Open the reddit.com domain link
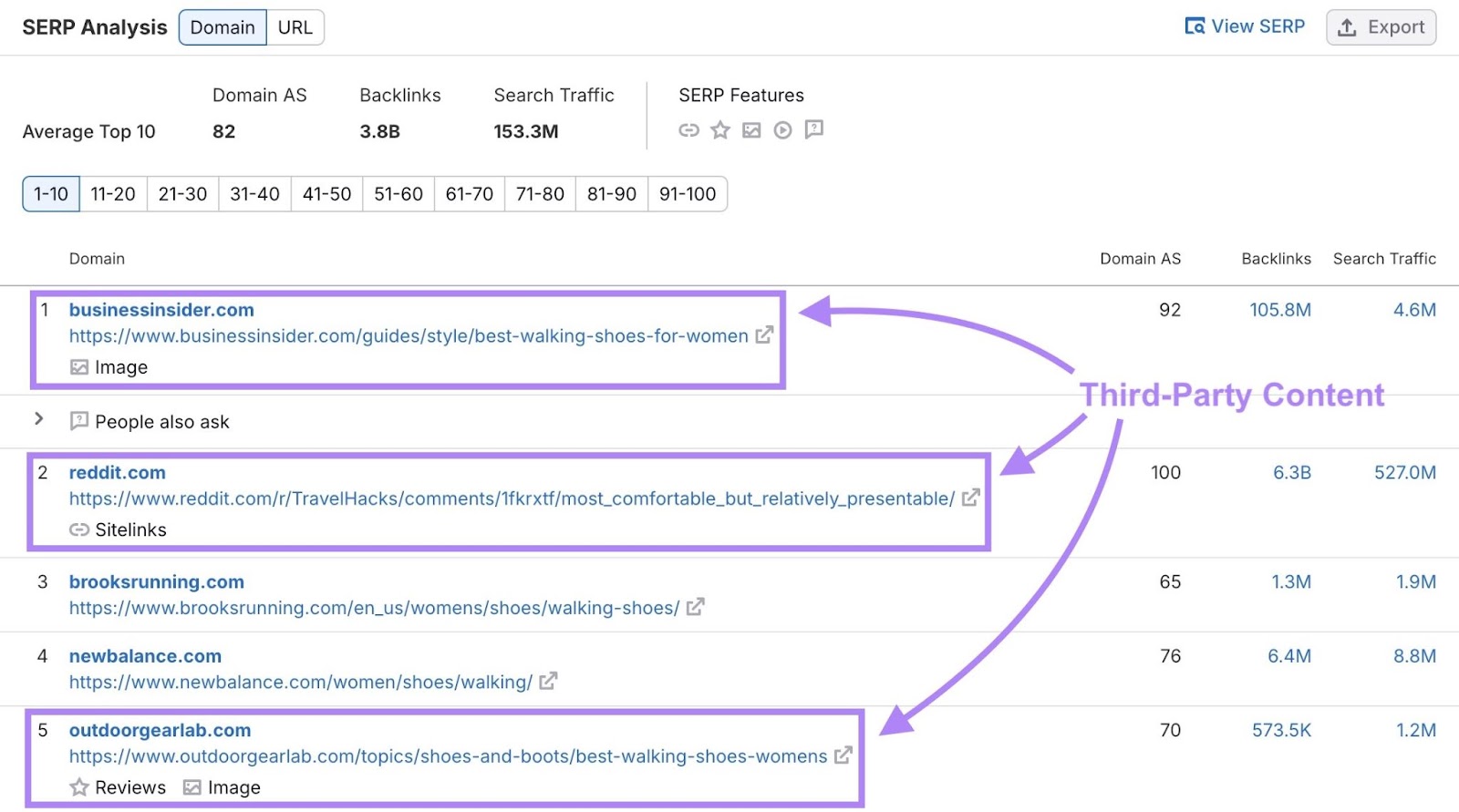Viewport: 1459px width, 812px height. (118, 472)
